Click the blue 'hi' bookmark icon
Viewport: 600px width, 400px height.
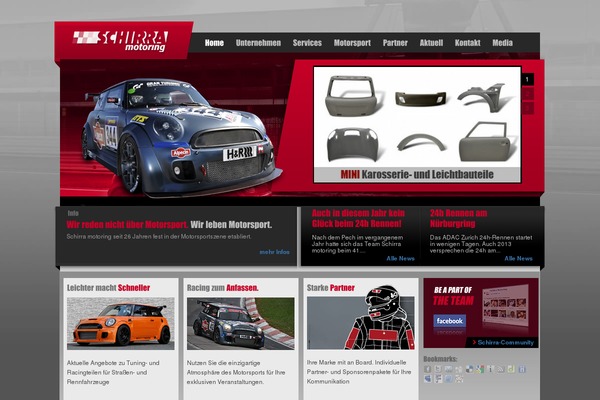pyautogui.click(x=522, y=369)
